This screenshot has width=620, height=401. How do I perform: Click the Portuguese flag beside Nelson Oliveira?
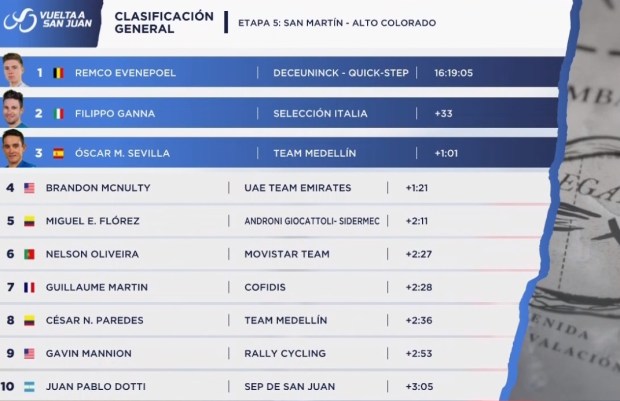(29, 254)
